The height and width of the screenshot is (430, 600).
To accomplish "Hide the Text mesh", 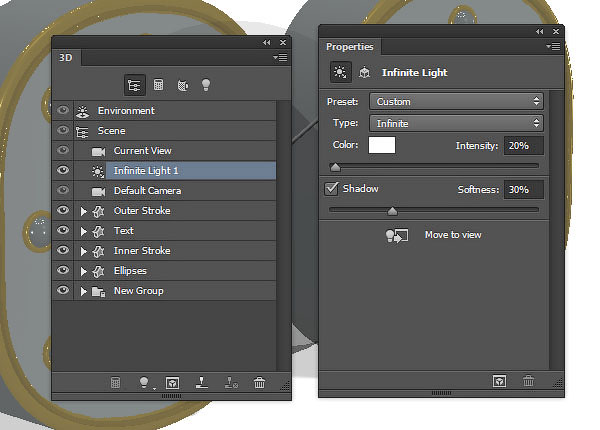I will point(63,230).
